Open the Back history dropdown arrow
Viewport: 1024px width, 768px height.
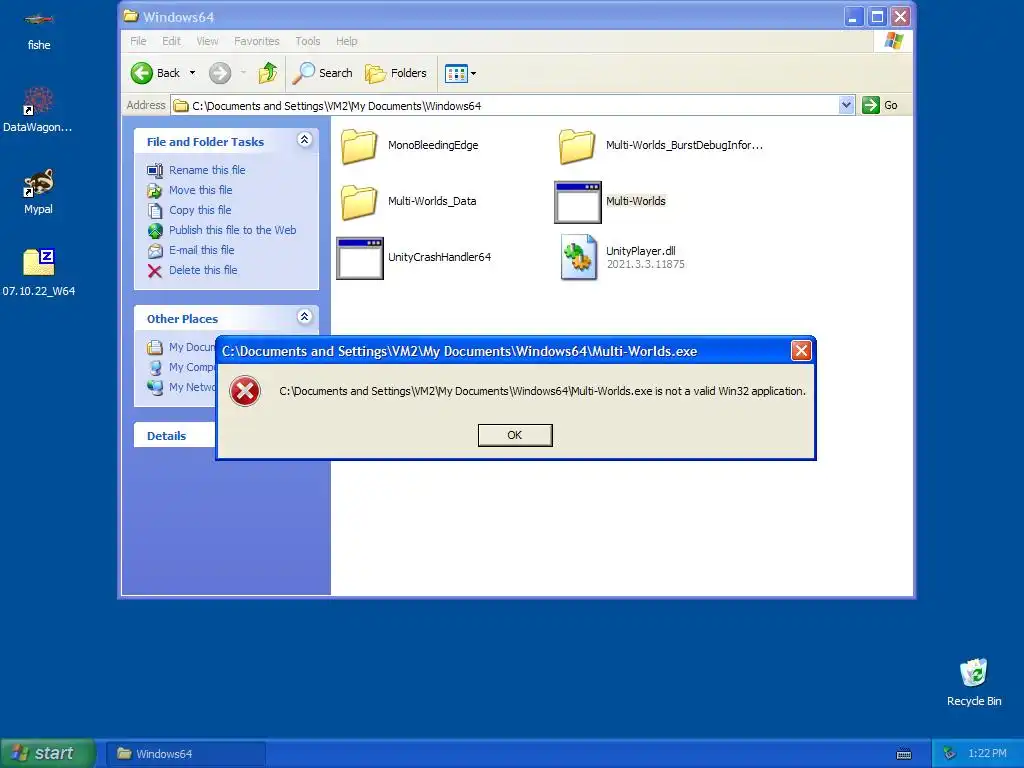pos(193,73)
